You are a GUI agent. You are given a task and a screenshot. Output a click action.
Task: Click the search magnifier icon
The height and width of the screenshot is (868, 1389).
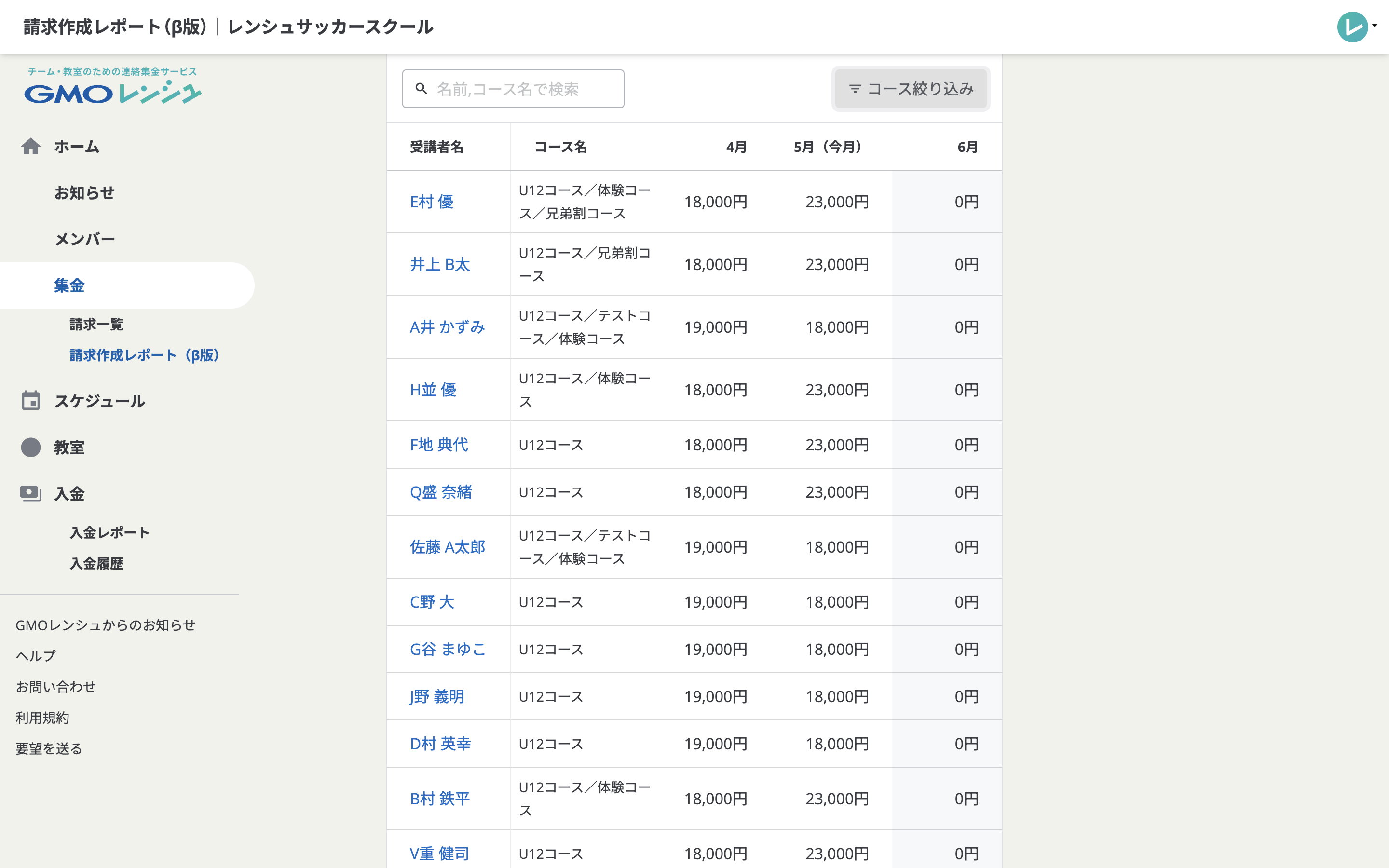click(x=422, y=88)
